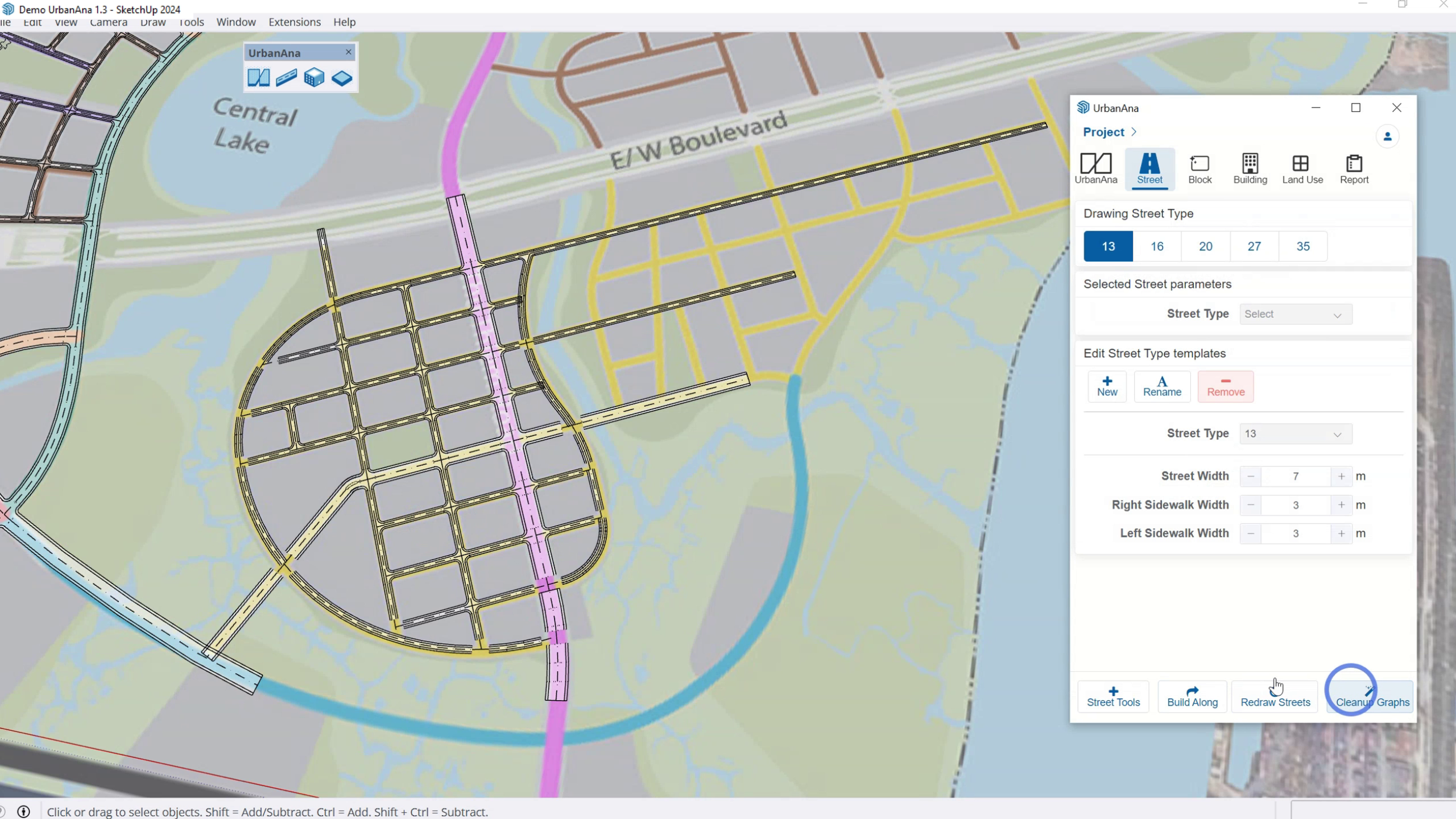
Task: Switch to the Building panel
Action: 1250,168
